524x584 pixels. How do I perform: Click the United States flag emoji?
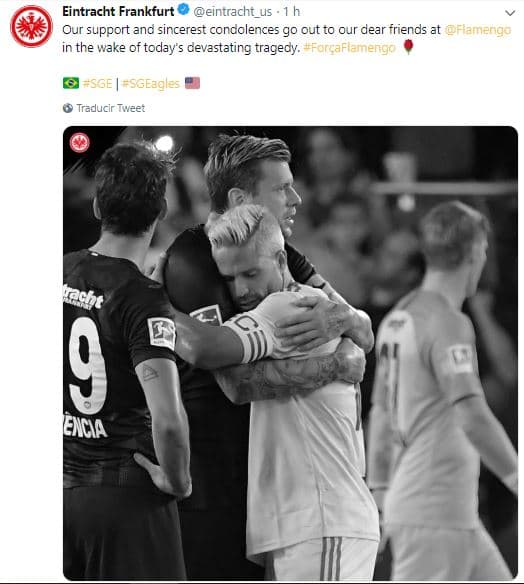pyautogui.click(x=192, y=83)
